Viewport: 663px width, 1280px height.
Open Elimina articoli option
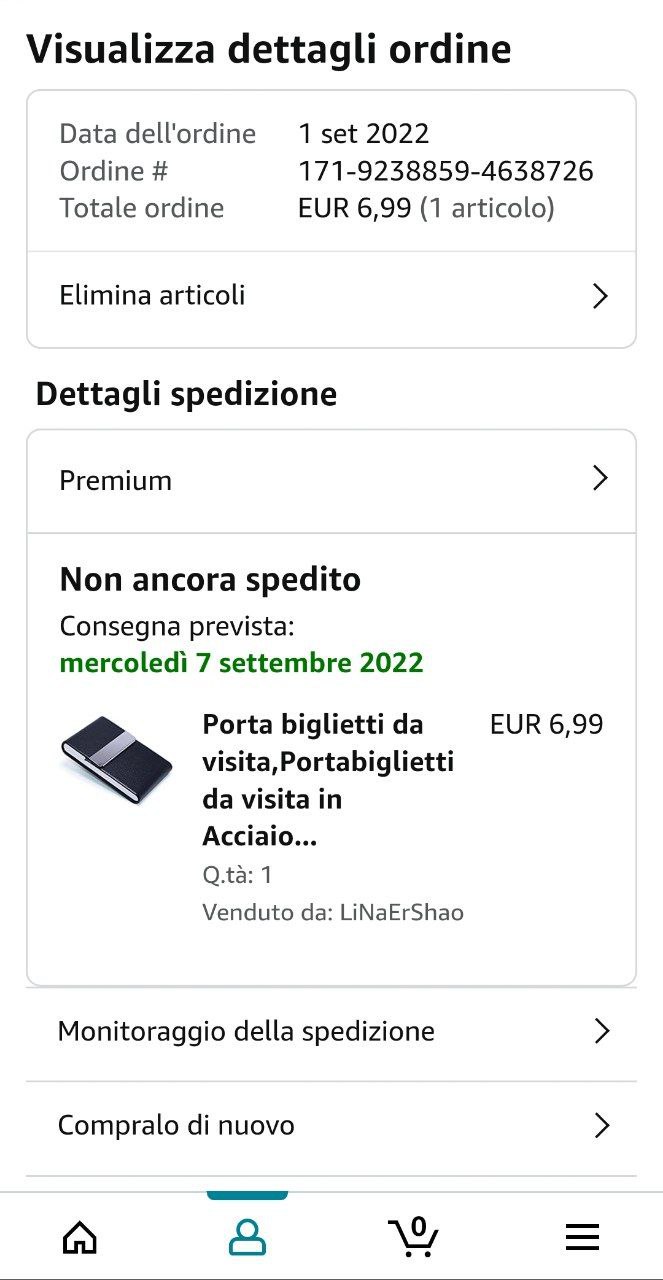tap(152, 296)
